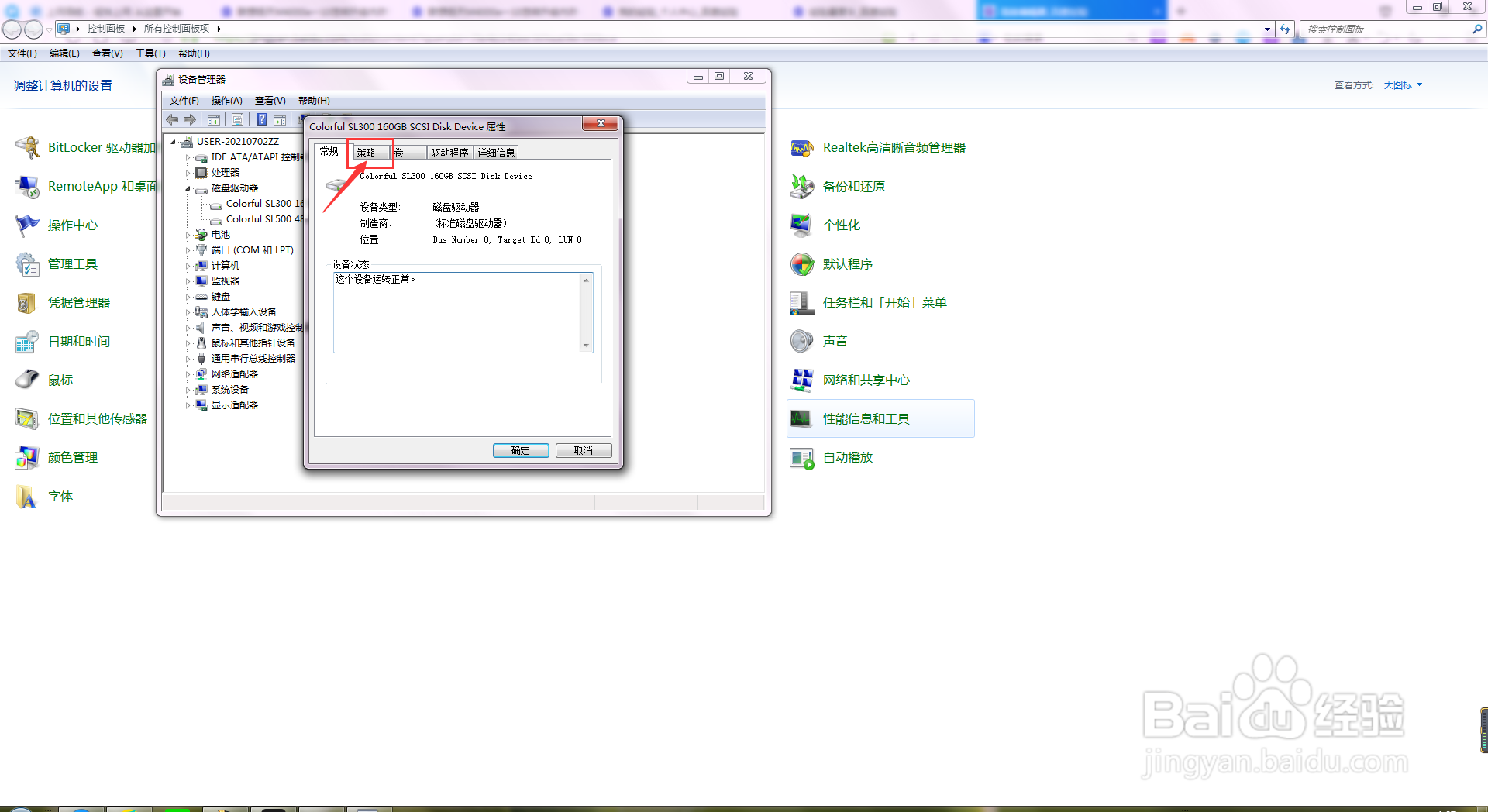Open the 鼠标 settings icon
1488x812 pixels.
(28, 380)
